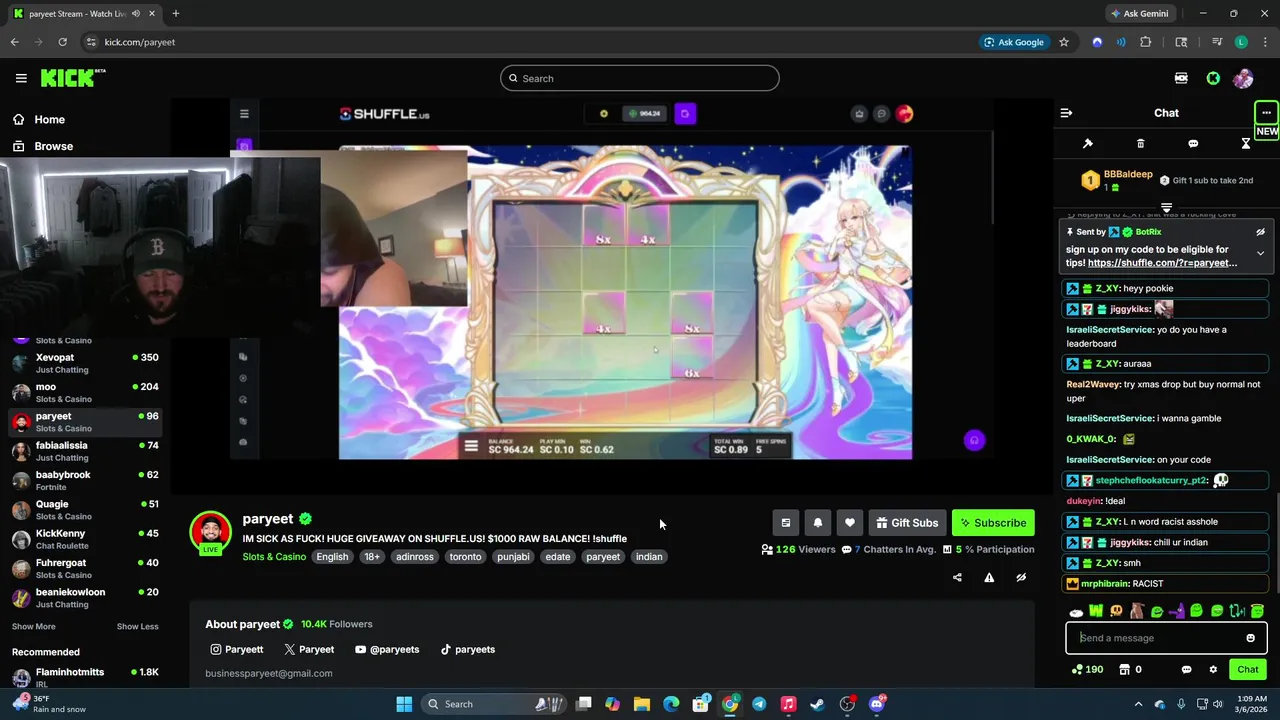Collapse the gift leaderboard using the funnel handle
The height and width of the screenshot is (720, 1280).
click(1166, 207)
